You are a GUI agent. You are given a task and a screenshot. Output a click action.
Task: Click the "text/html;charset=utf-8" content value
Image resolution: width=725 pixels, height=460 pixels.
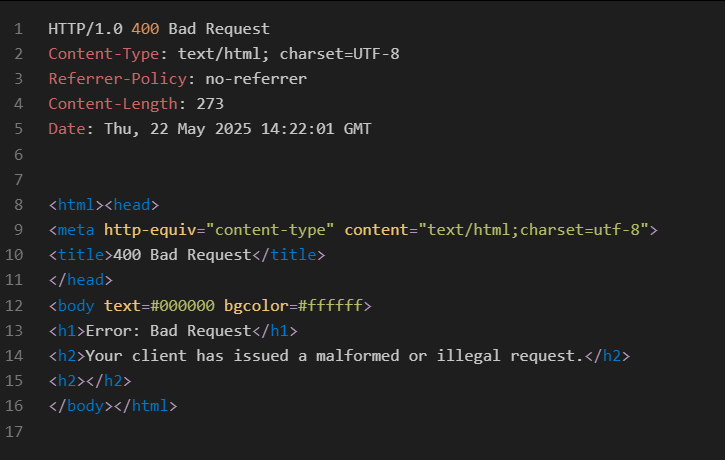[538, 230]
